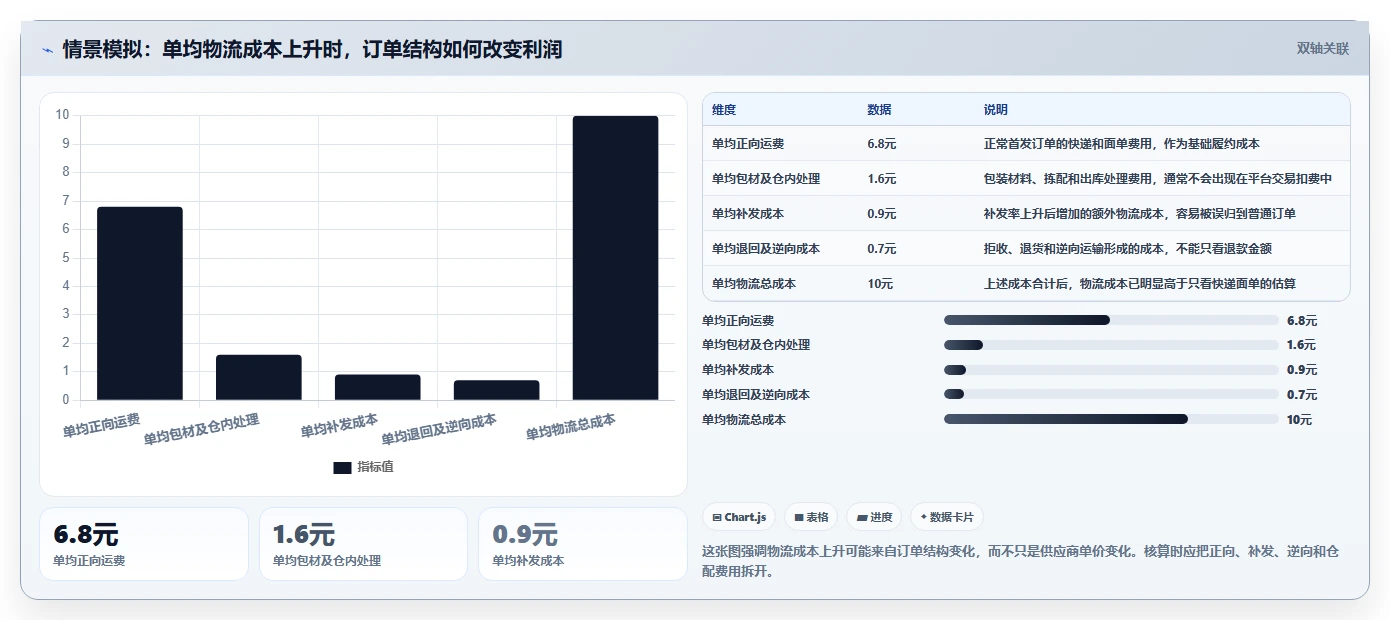The width and height of the screenshot is (1390, 620).
Task: Click the 单均补发成本 table row label
Action: coord(748,214)
